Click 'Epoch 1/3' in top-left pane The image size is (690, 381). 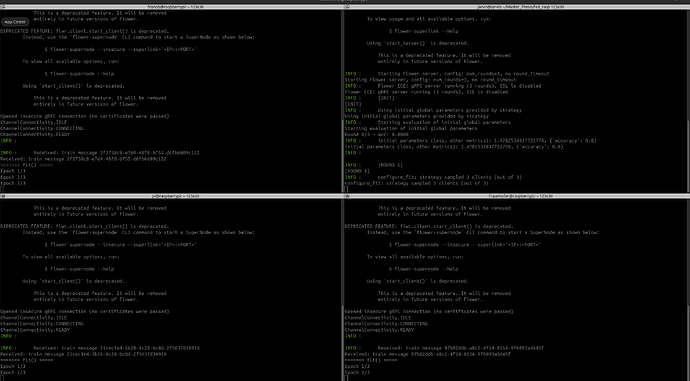pyautogui.click(x=13, y=171)
